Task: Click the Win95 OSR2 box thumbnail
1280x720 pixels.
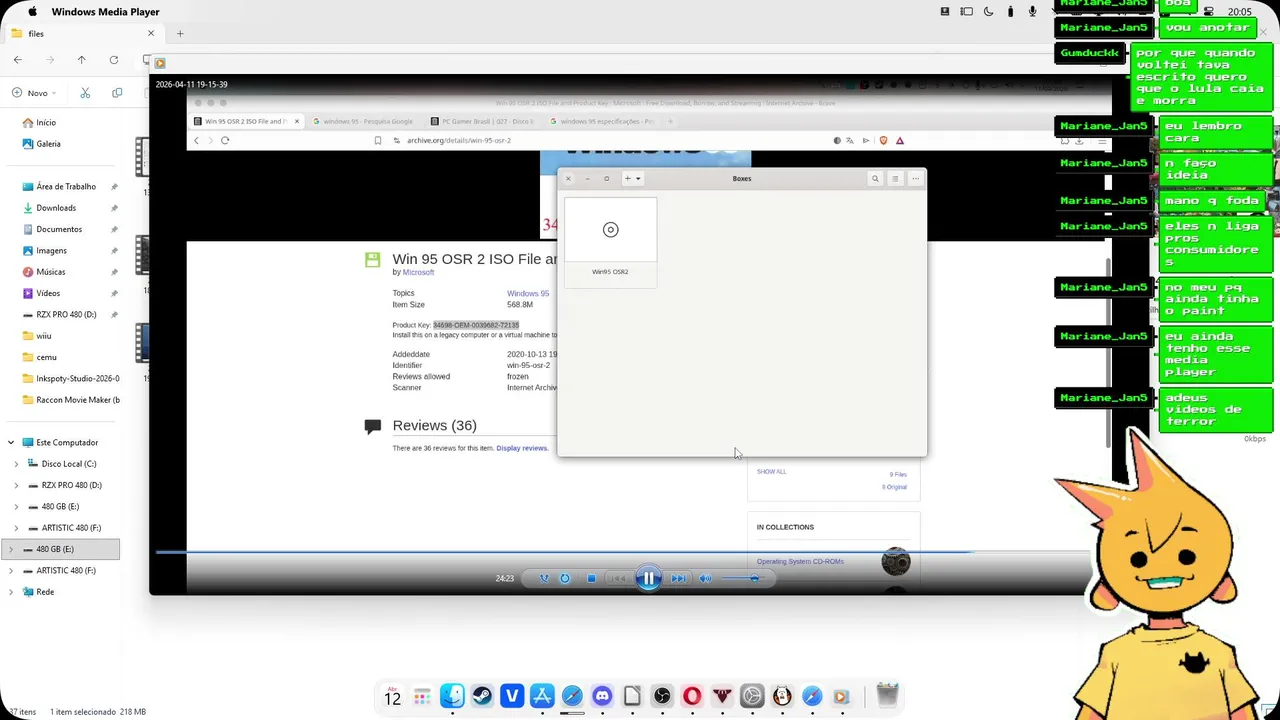Action: (610, 242)
